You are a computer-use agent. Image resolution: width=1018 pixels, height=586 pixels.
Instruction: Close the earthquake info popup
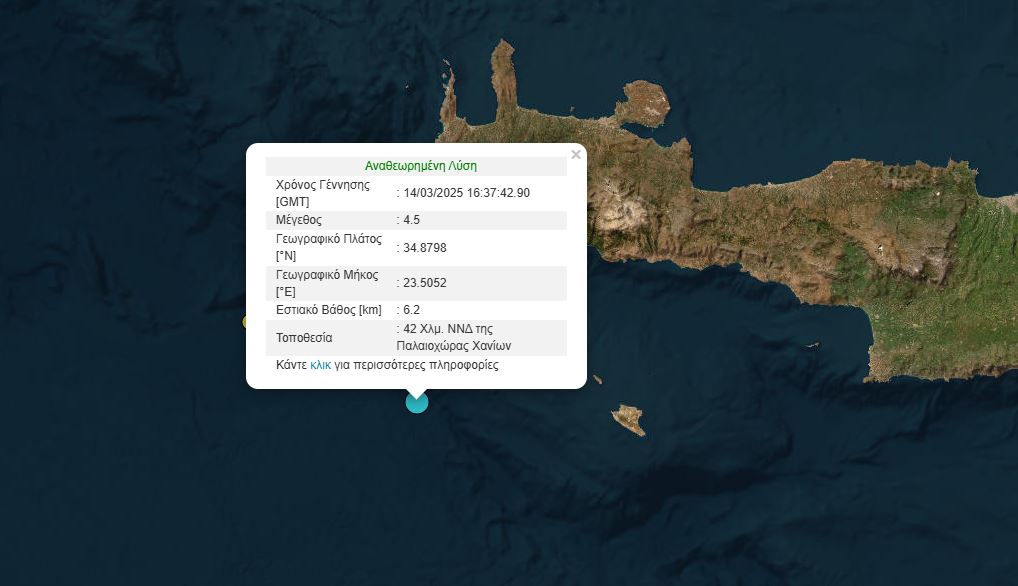575,155
